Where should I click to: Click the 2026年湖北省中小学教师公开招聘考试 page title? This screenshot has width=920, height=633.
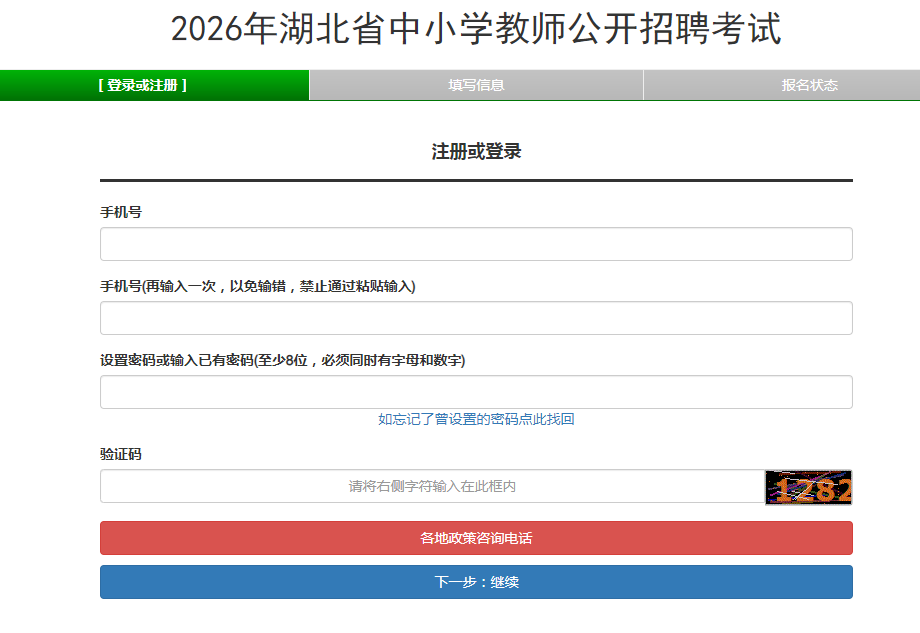[476, 30]
